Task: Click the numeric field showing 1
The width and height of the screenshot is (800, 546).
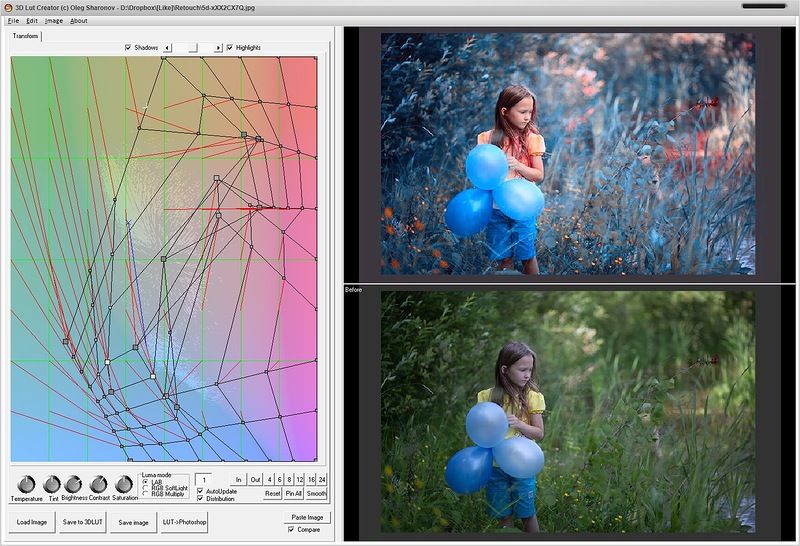Action: tap(204, 480)
